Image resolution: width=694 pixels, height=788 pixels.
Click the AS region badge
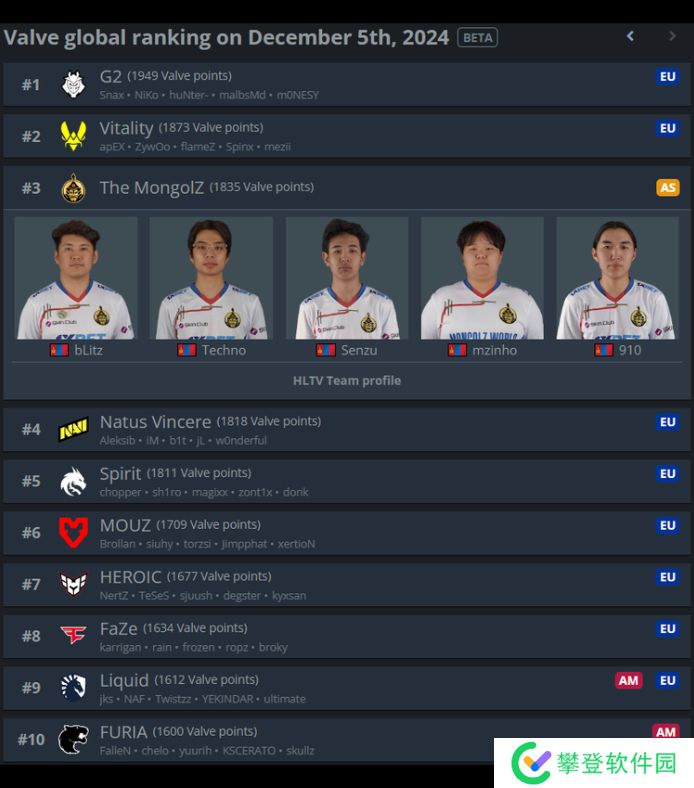668,187
